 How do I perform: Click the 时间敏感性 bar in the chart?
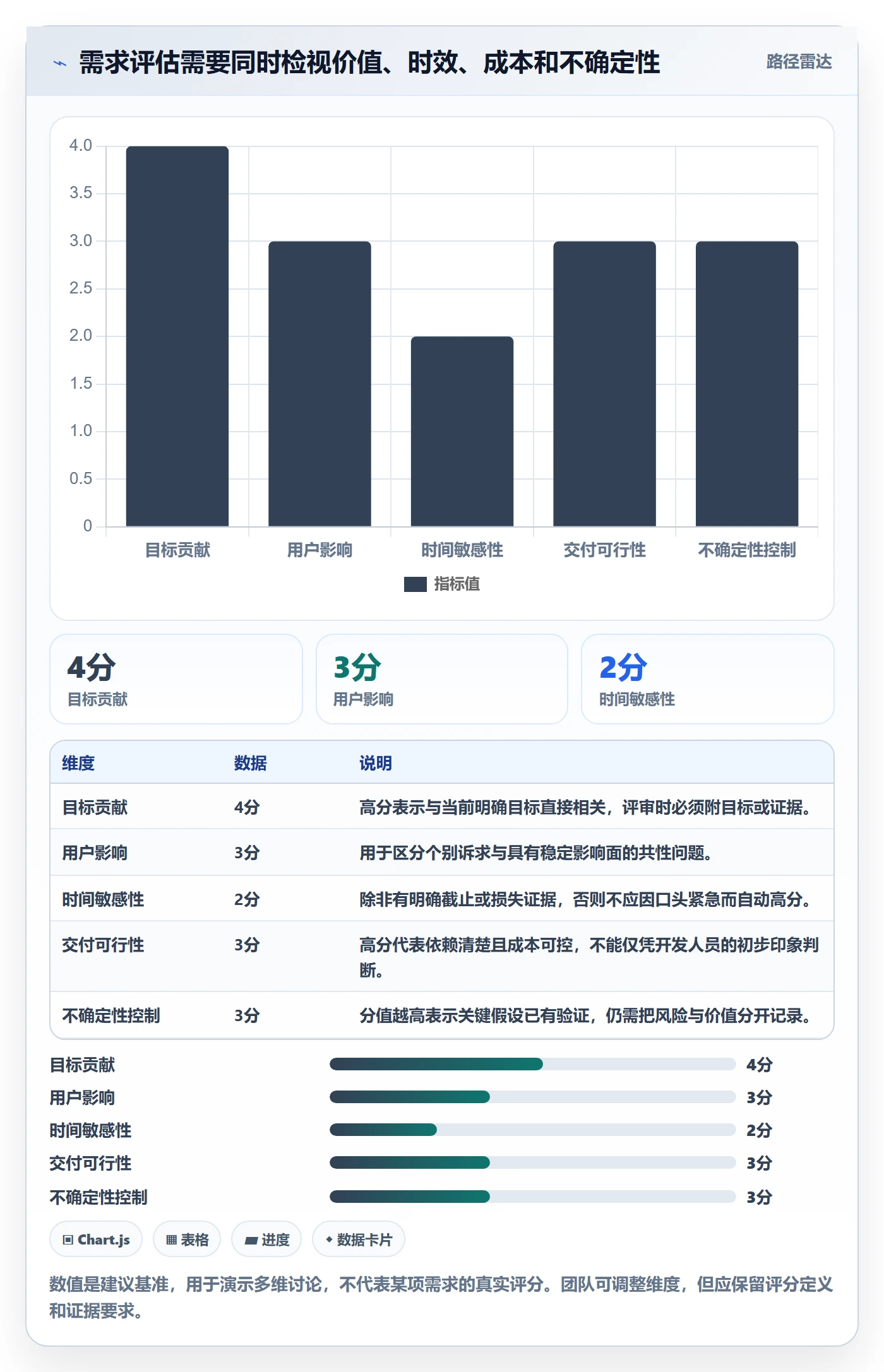tap(462, 431)
